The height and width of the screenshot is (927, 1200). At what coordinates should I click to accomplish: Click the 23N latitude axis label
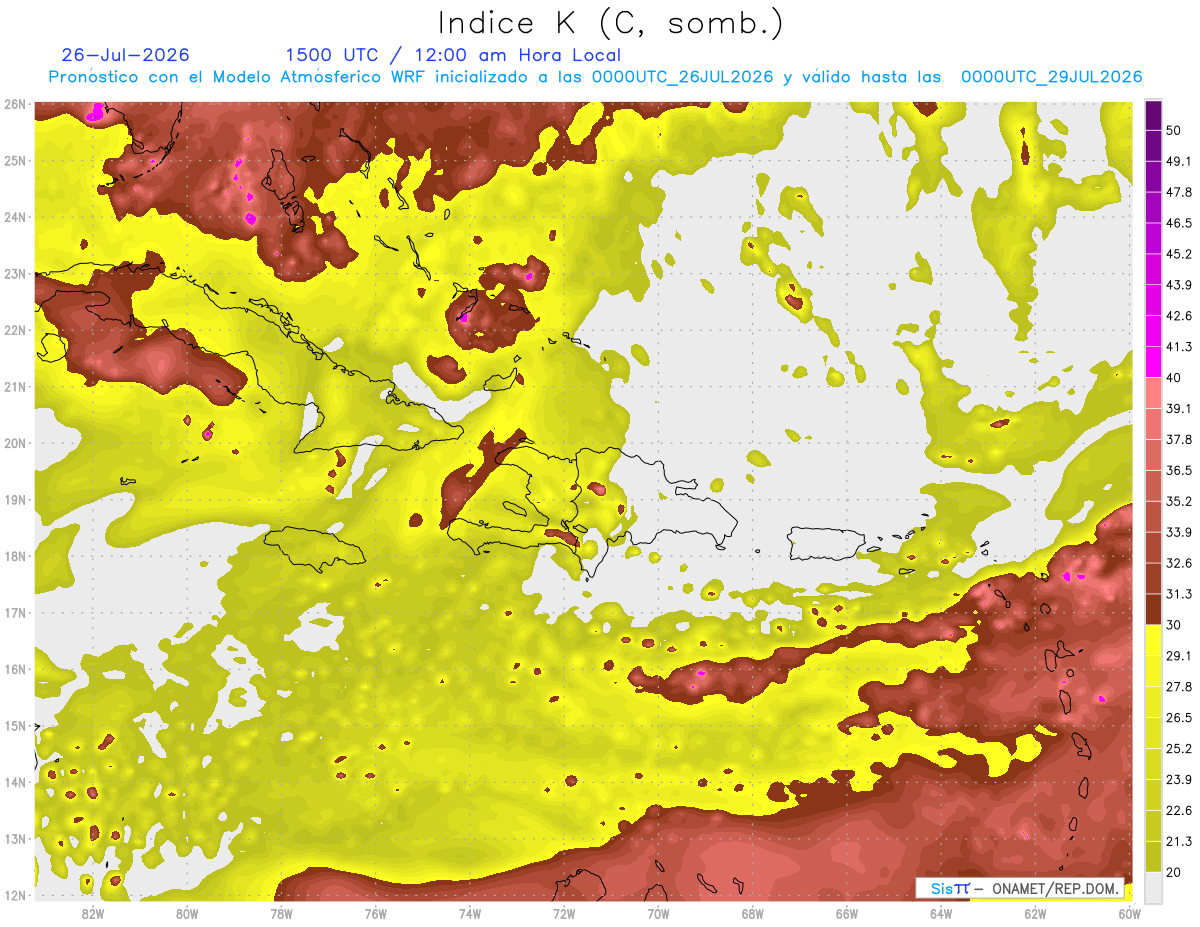click(x=15, y=273)
